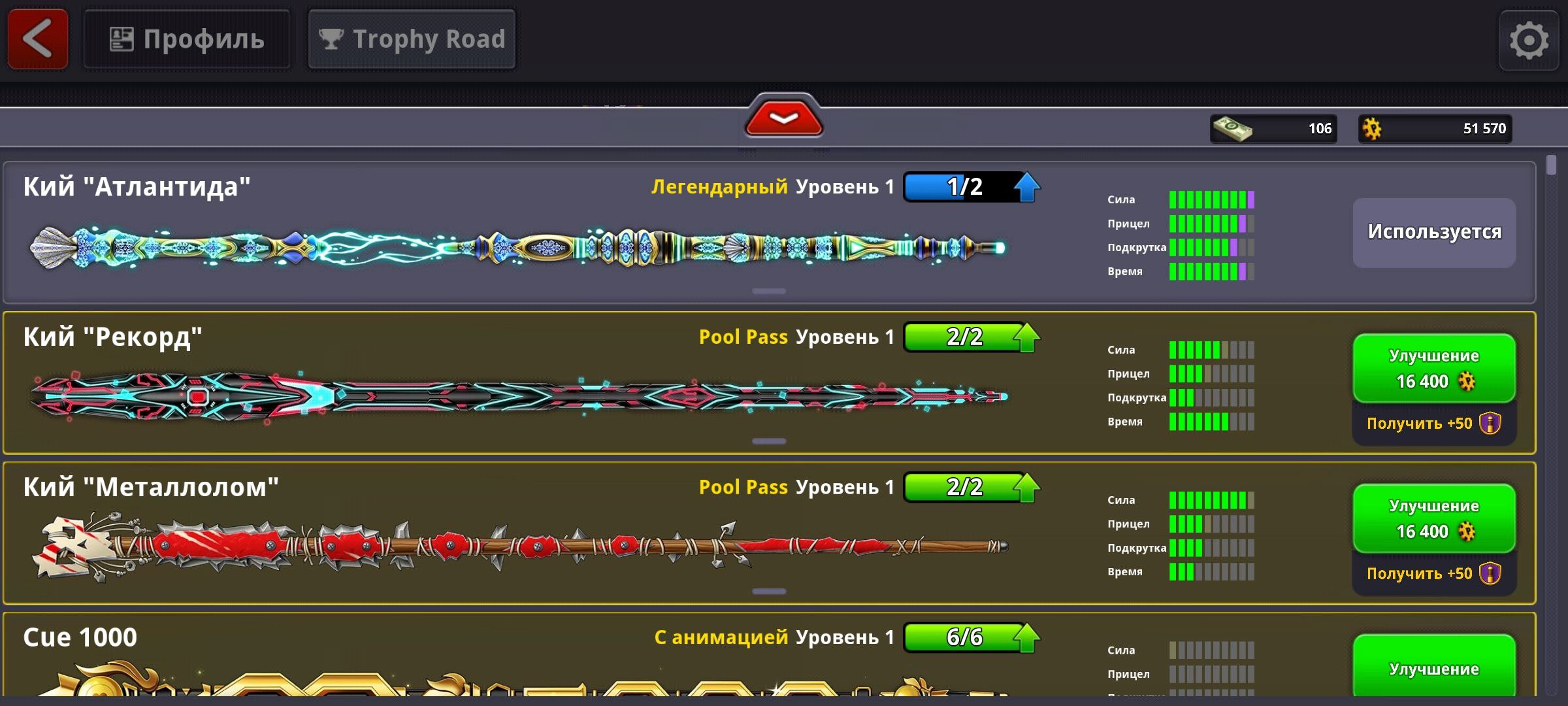
Task: Click Прицел stat bar of Атлантида cue
Action: coord(1212,224)
